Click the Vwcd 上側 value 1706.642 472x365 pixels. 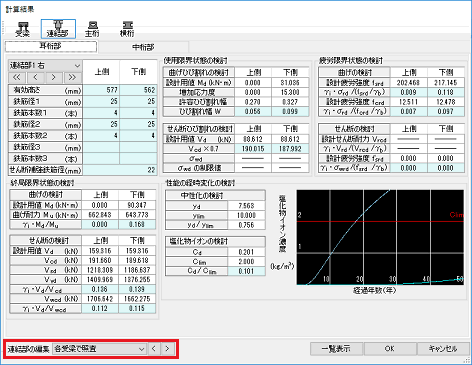(x=100, y=299)
